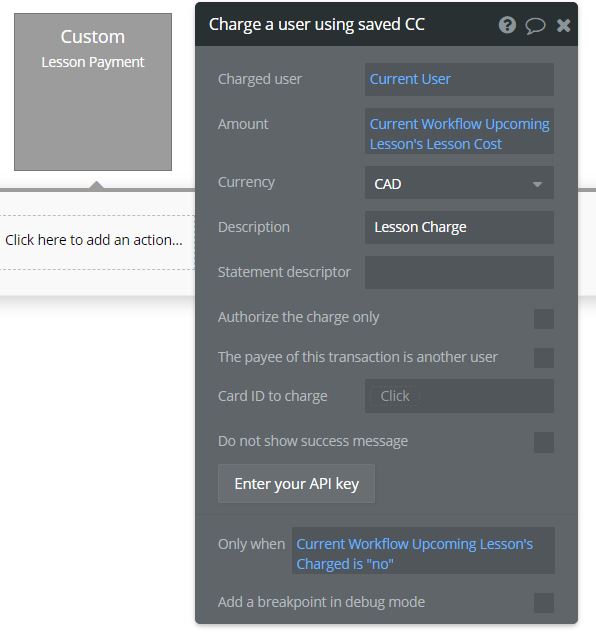Toggle Add a breakpoint in debug mode
The height and width of the screenshot is (639, 596).
coord(544,603)
